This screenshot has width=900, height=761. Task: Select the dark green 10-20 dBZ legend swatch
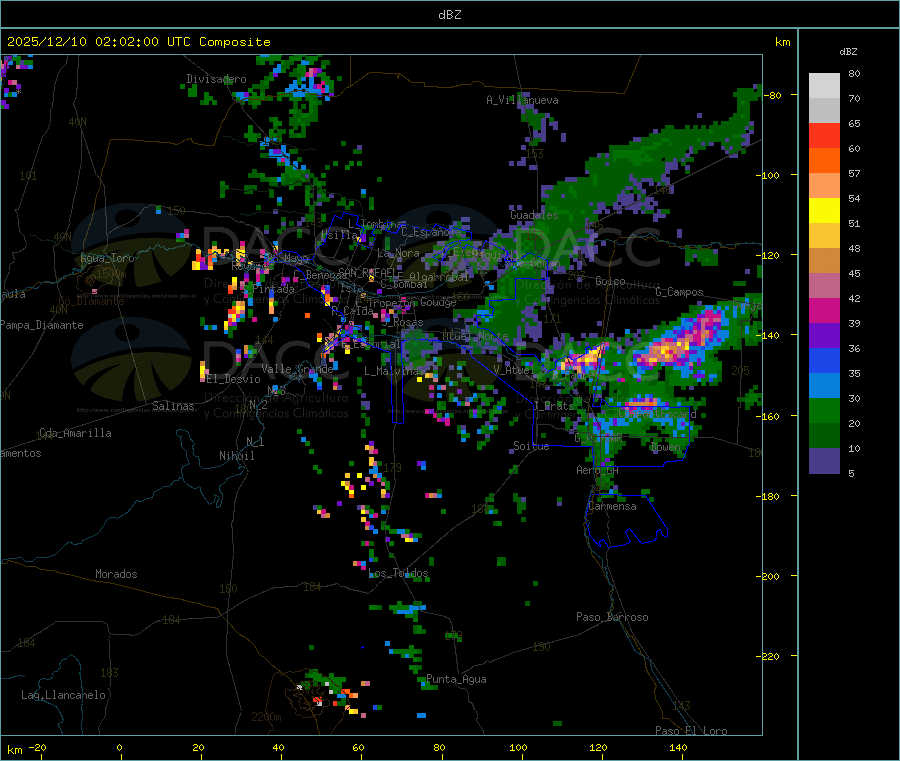(x=824, y=436)
